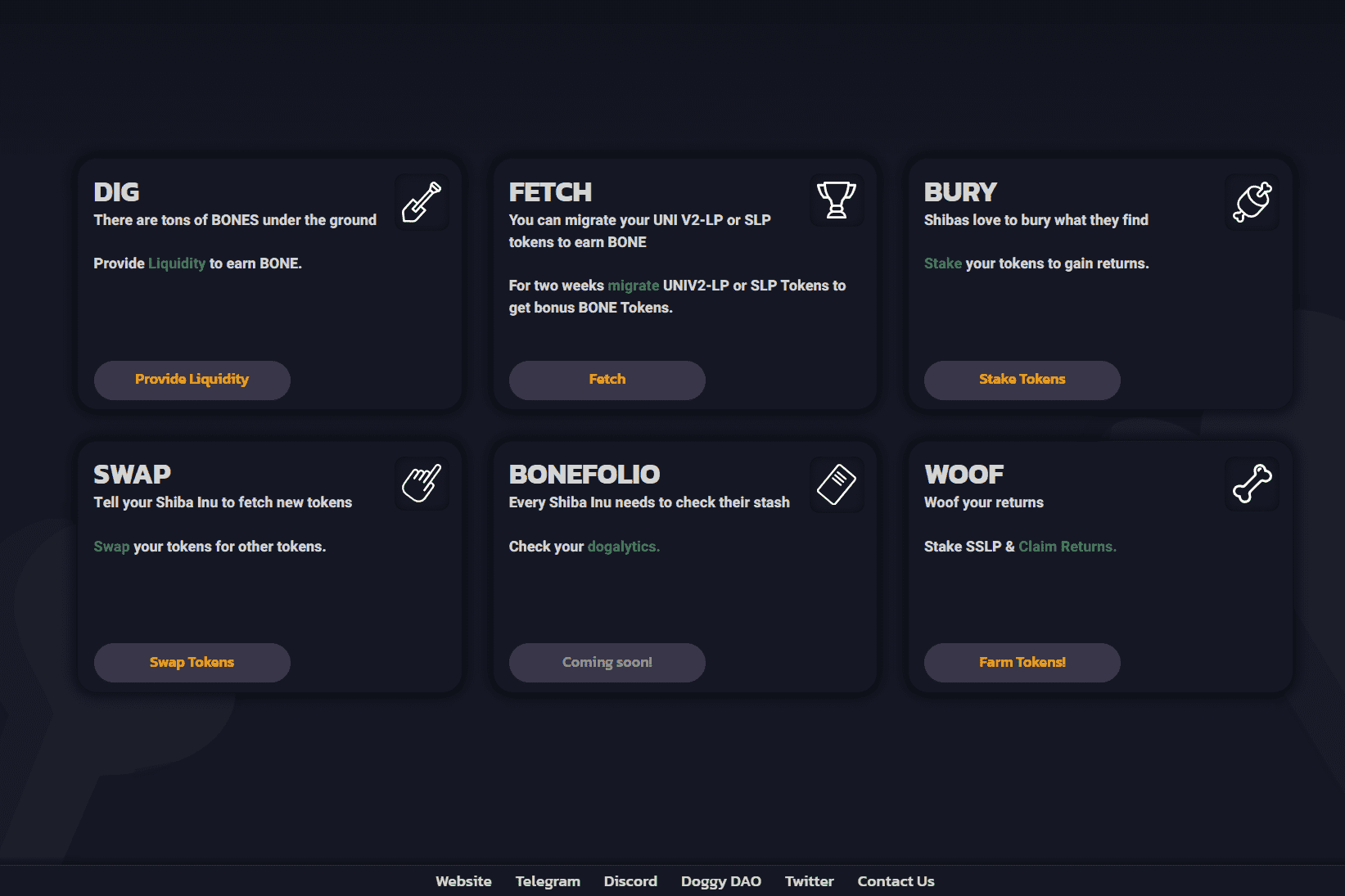Select Contact Us in the footer
The image size is (1345, 896).
pos(896,881)
